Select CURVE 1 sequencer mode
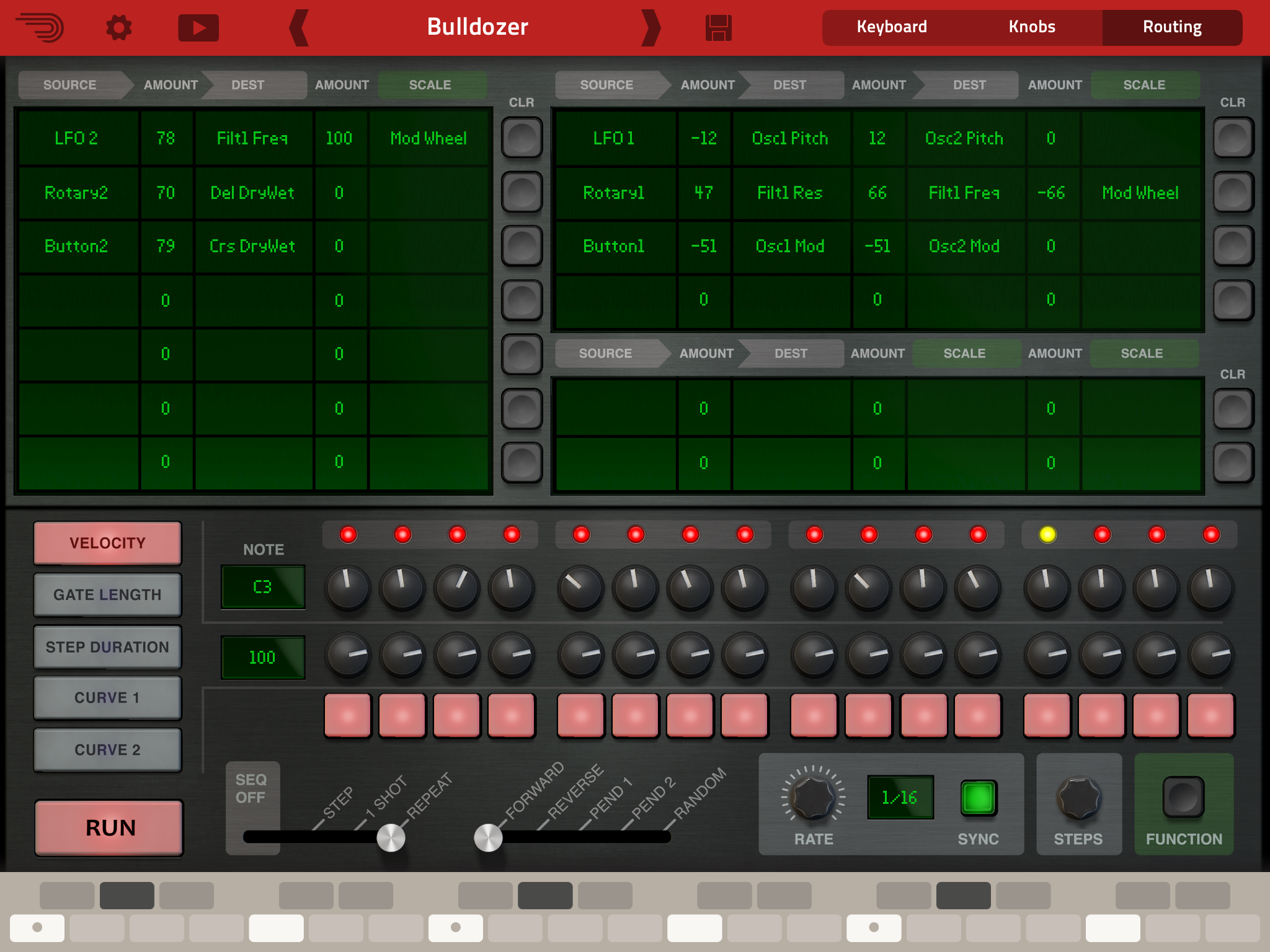Viewport: 1270px width, 952px height. pyautogui.click(x=107, y=698)
